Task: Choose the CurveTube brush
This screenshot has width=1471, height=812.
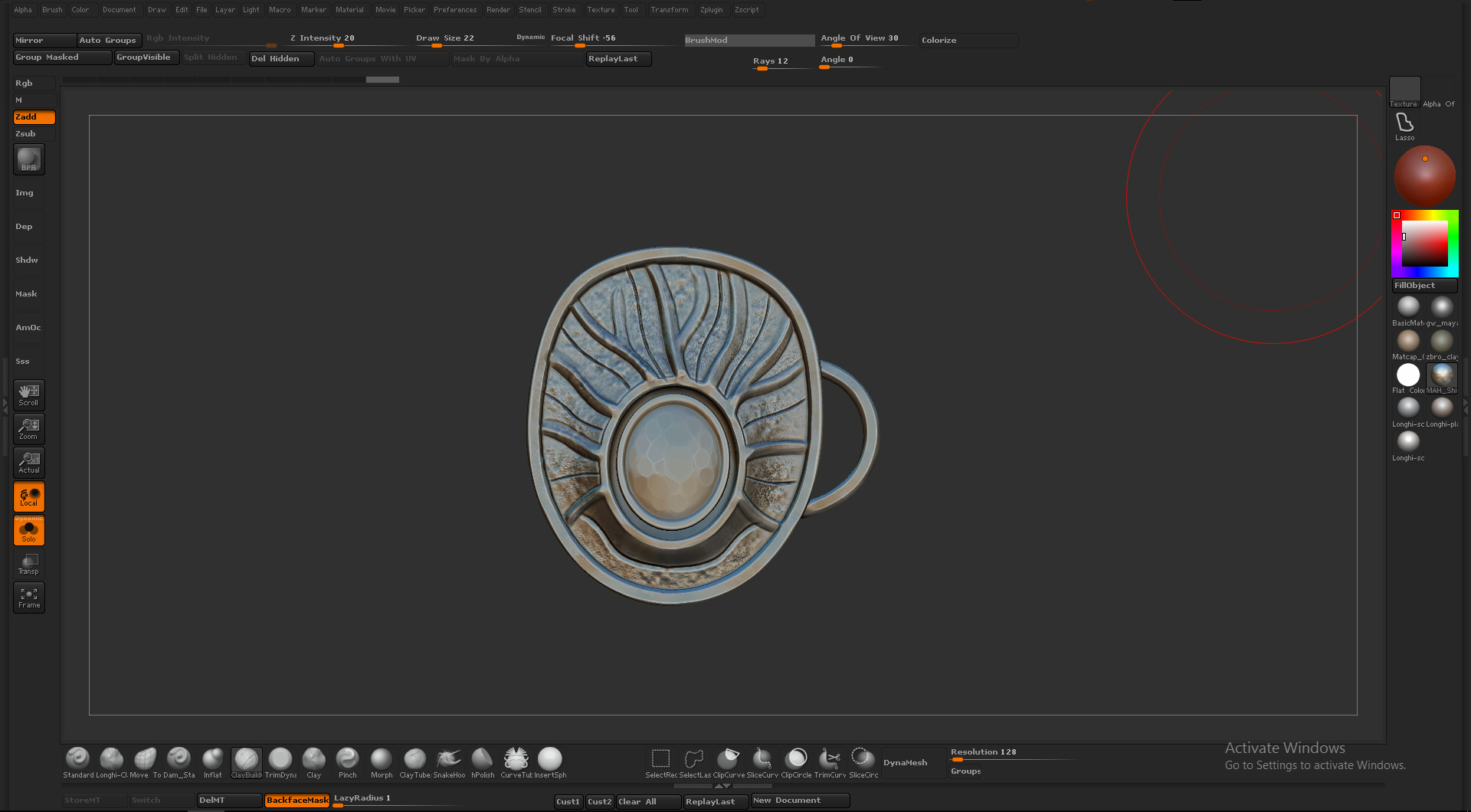Action: pos(516,762)
